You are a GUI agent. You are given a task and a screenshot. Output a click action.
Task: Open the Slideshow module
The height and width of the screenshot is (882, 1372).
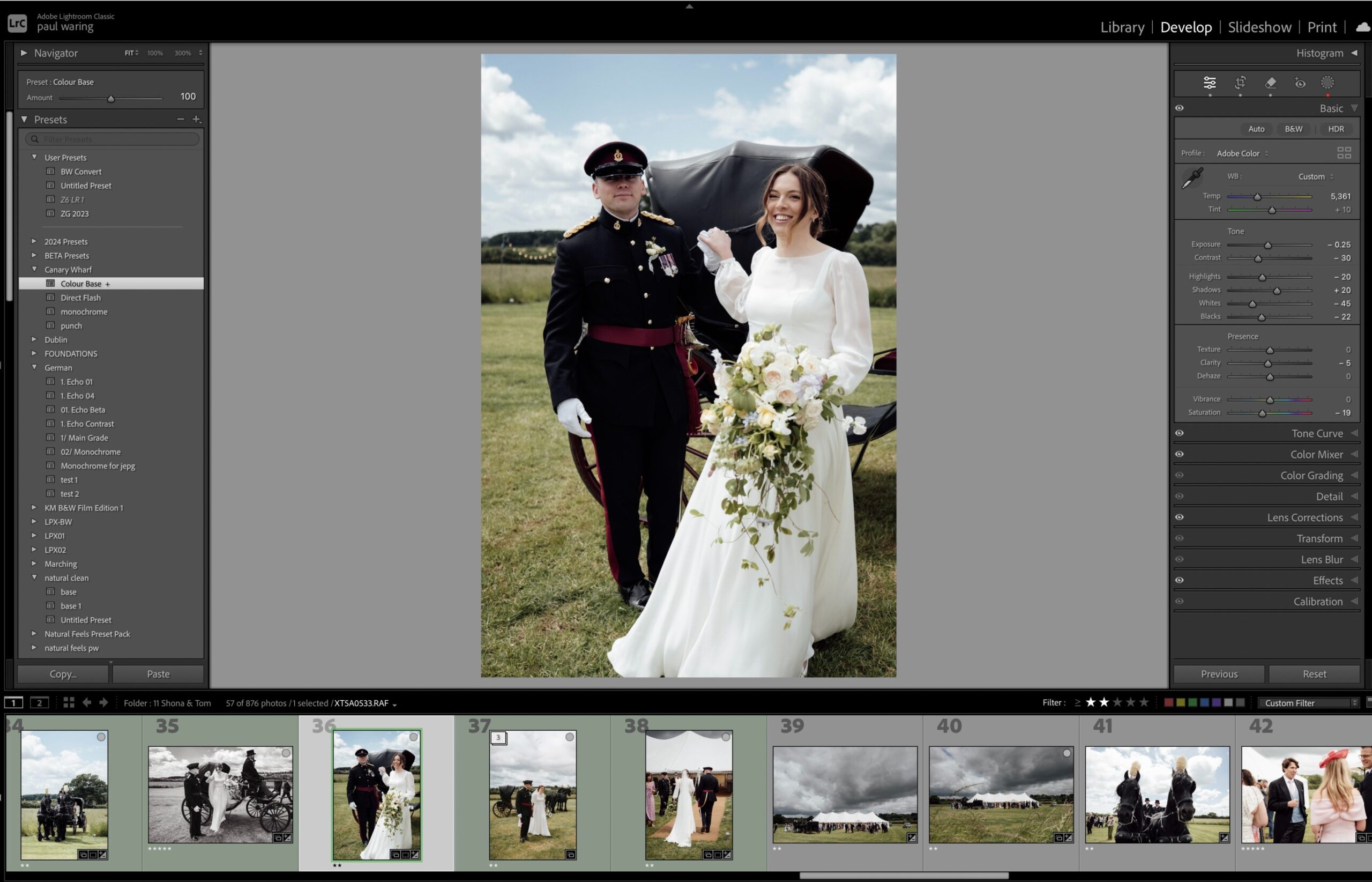point(1259,27)
